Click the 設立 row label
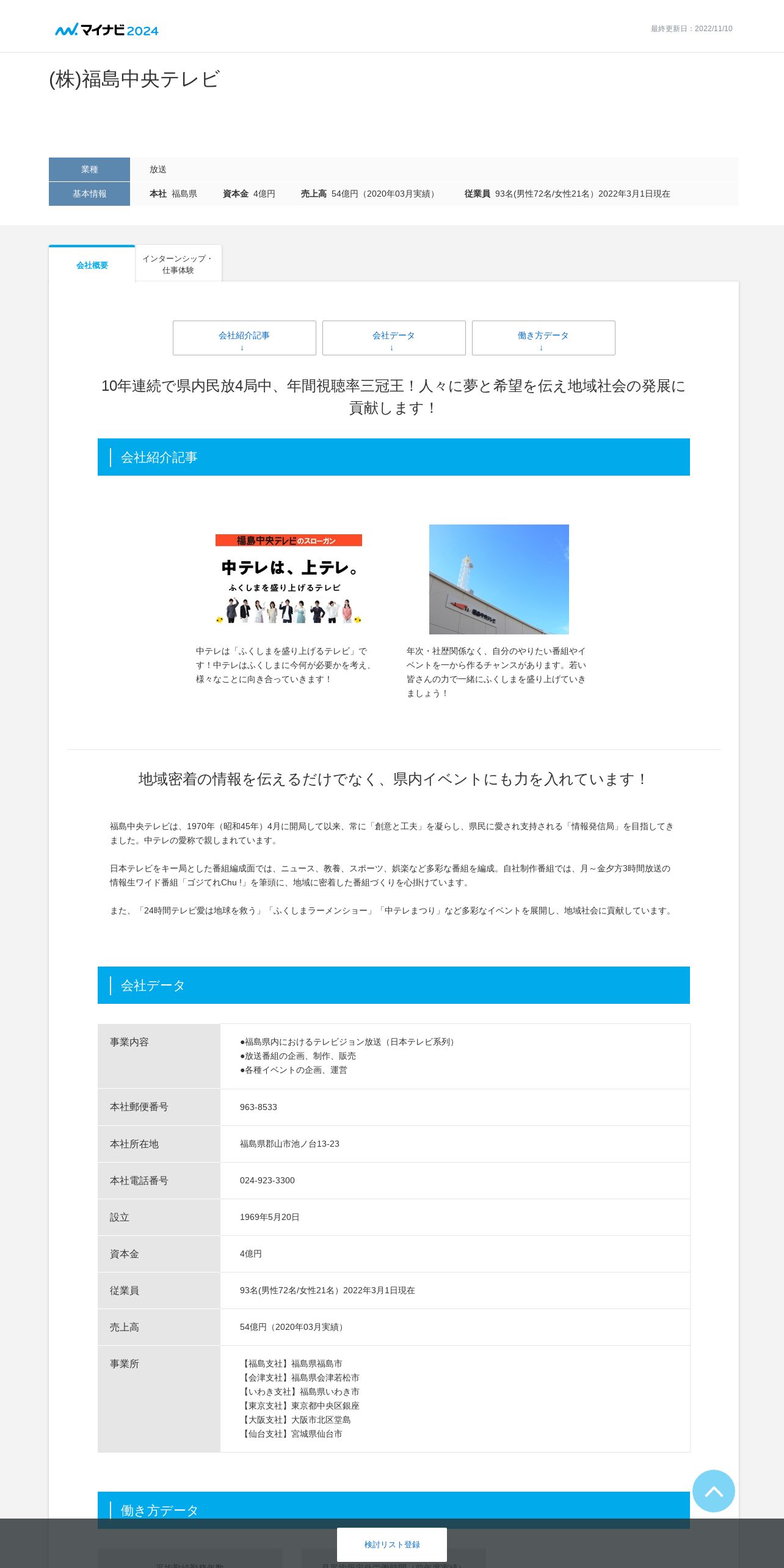Image resolution: width=784 pixels, height=1568 pixels. coord(159,1217)
